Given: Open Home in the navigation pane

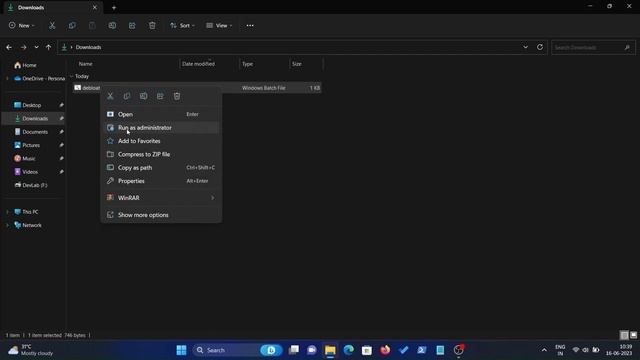Looking at the screenshot, I should click(25, 65).
